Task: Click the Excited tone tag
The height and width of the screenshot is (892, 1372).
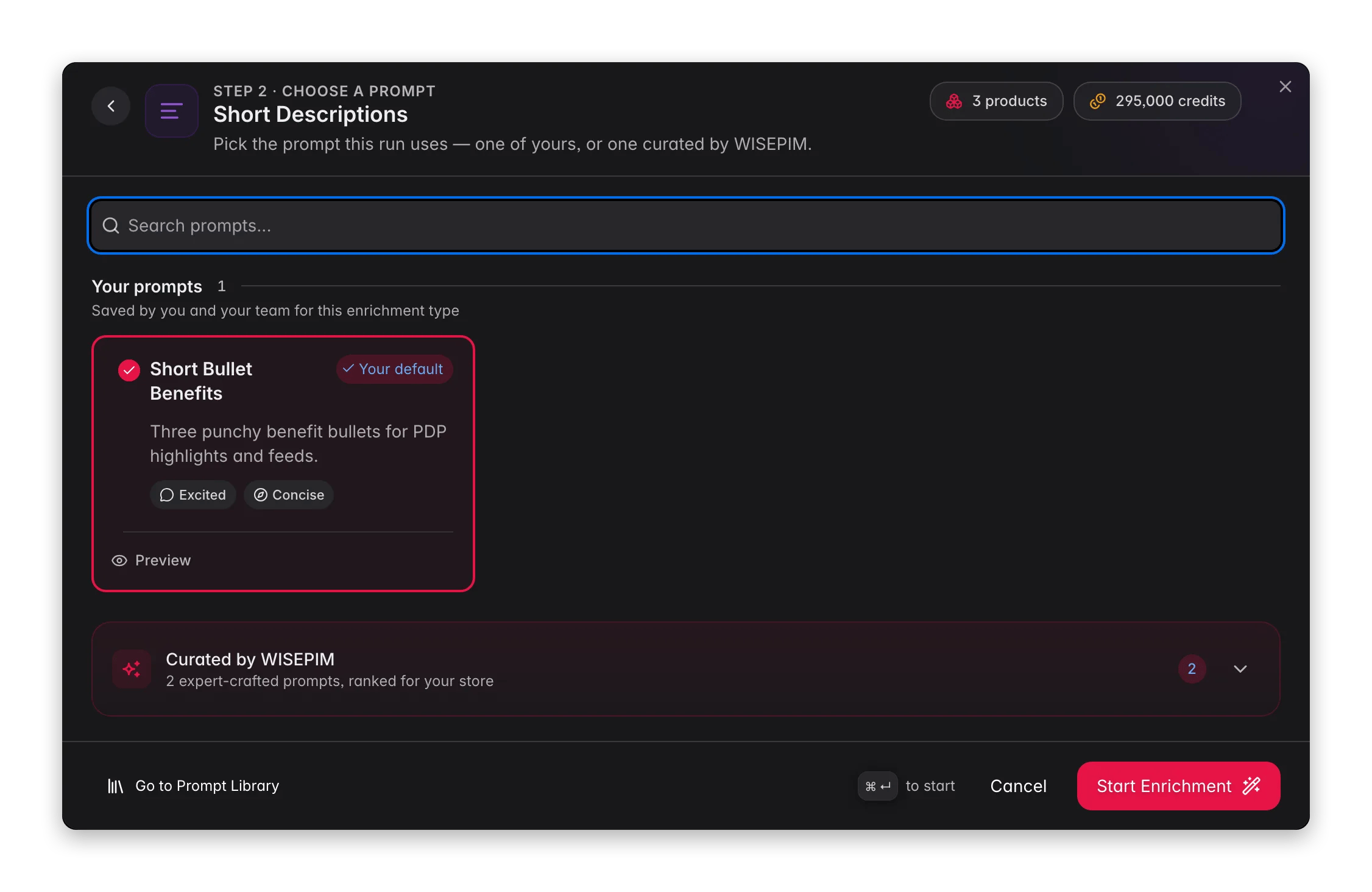Action: (x=193, y=495)
